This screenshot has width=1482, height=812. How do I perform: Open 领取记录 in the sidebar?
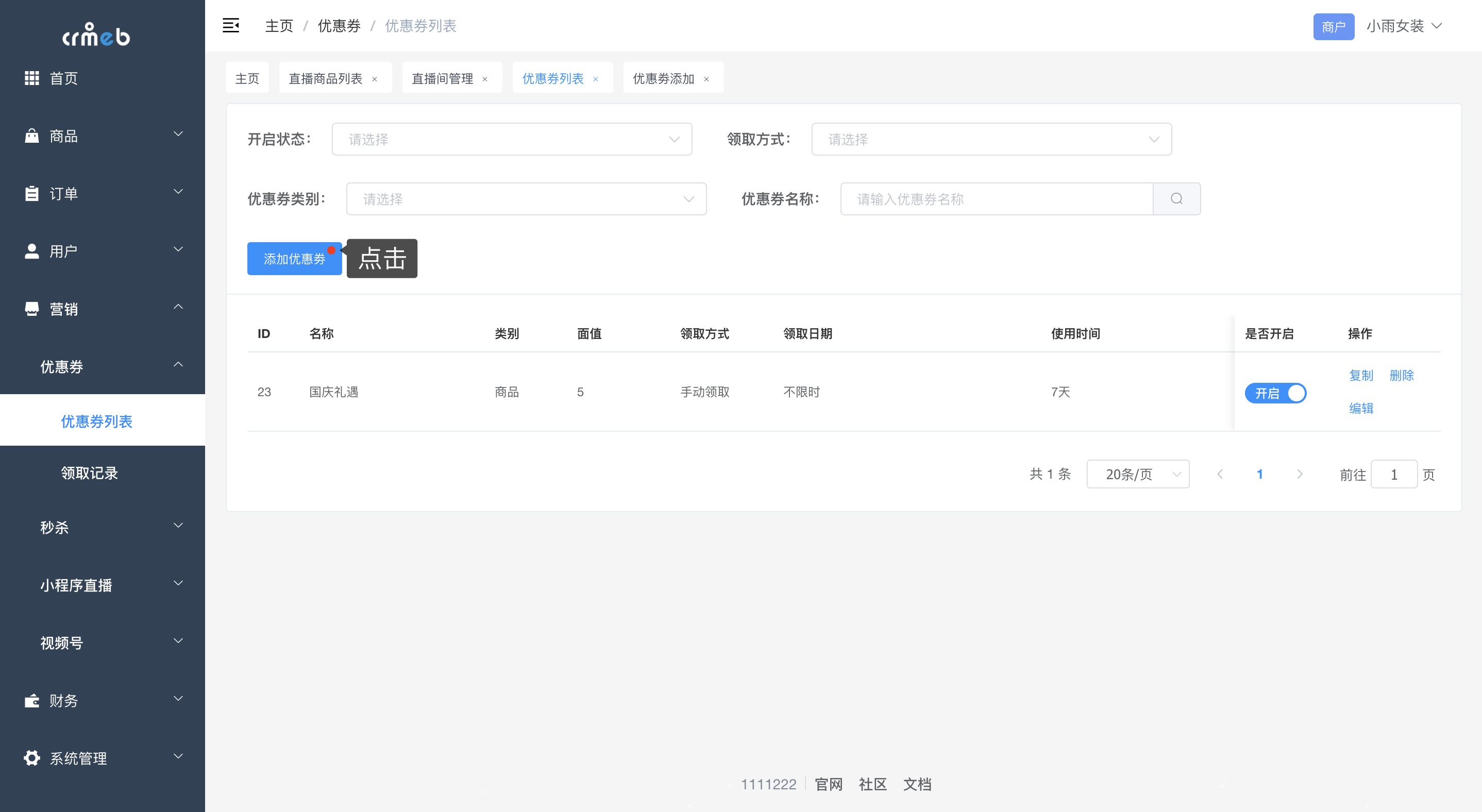click(103, 472)
